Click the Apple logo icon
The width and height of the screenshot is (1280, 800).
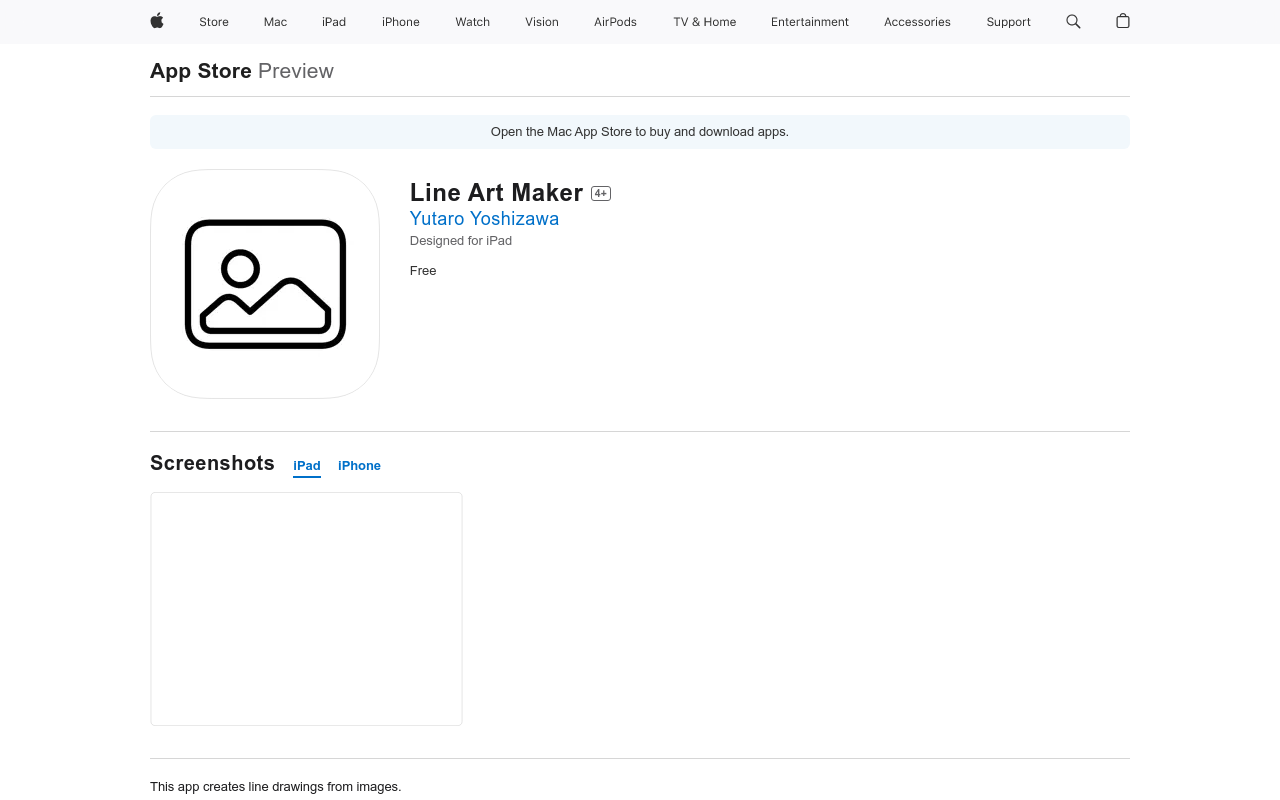click(x=157, y=21)
